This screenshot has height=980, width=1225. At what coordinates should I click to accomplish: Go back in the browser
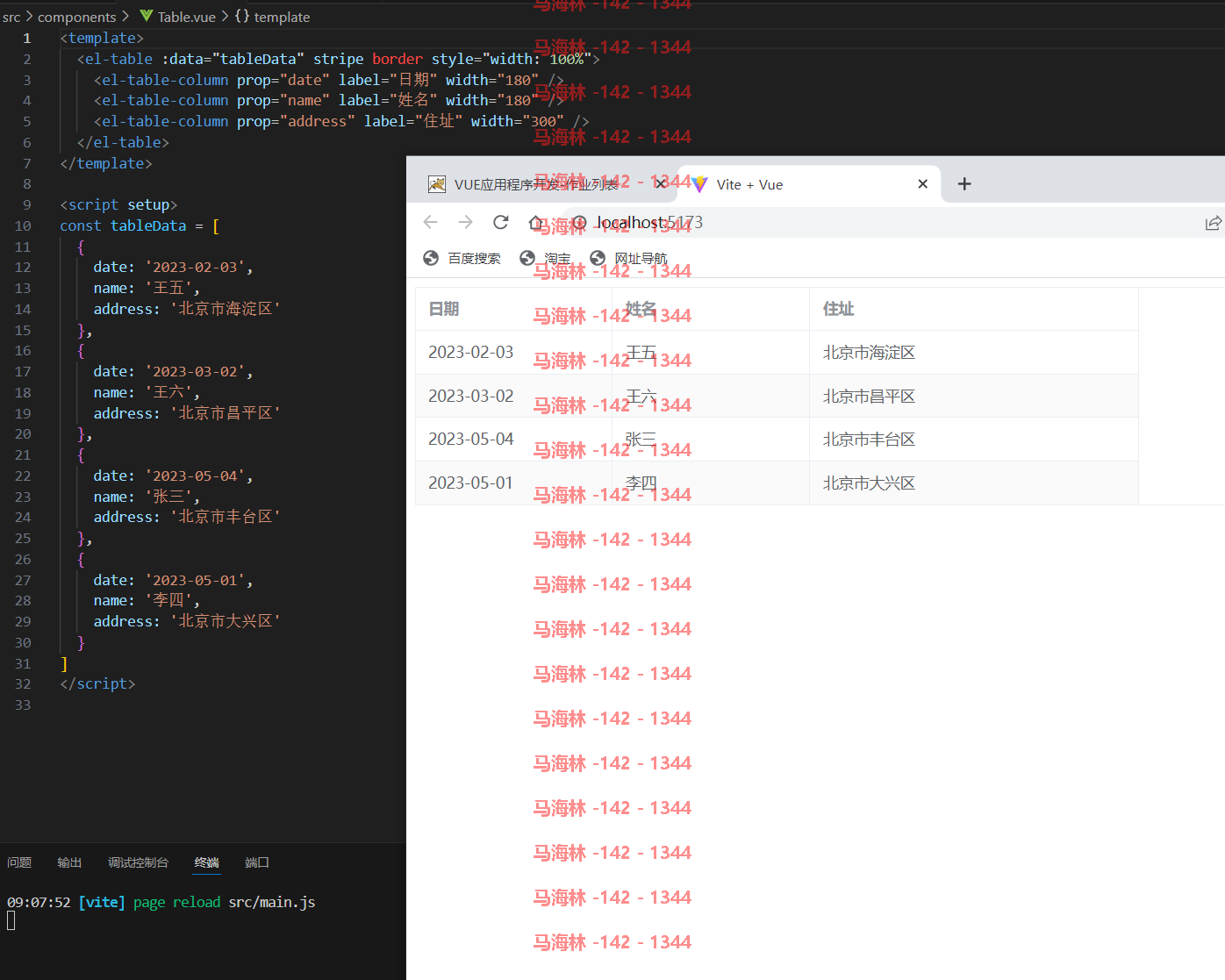[x=430, y=222]
